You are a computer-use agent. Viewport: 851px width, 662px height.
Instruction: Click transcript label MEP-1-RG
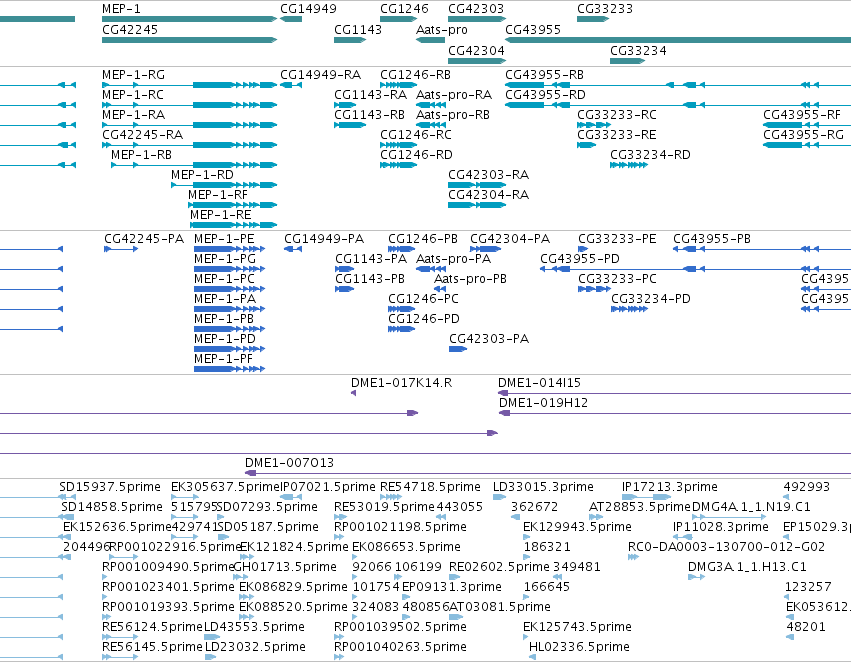click(x=134, y=75)
